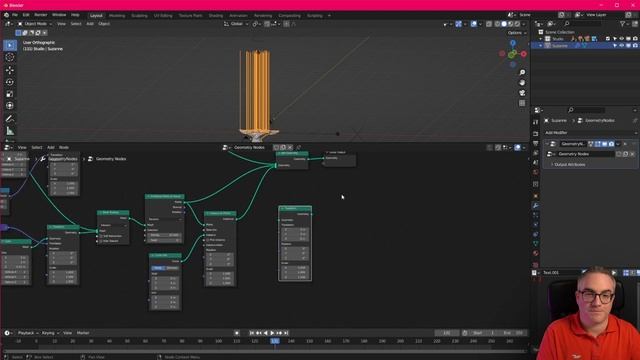The image size is (640, 360).
Task: Toggle modifier show in viewport
Action: [x=604, y=144]
